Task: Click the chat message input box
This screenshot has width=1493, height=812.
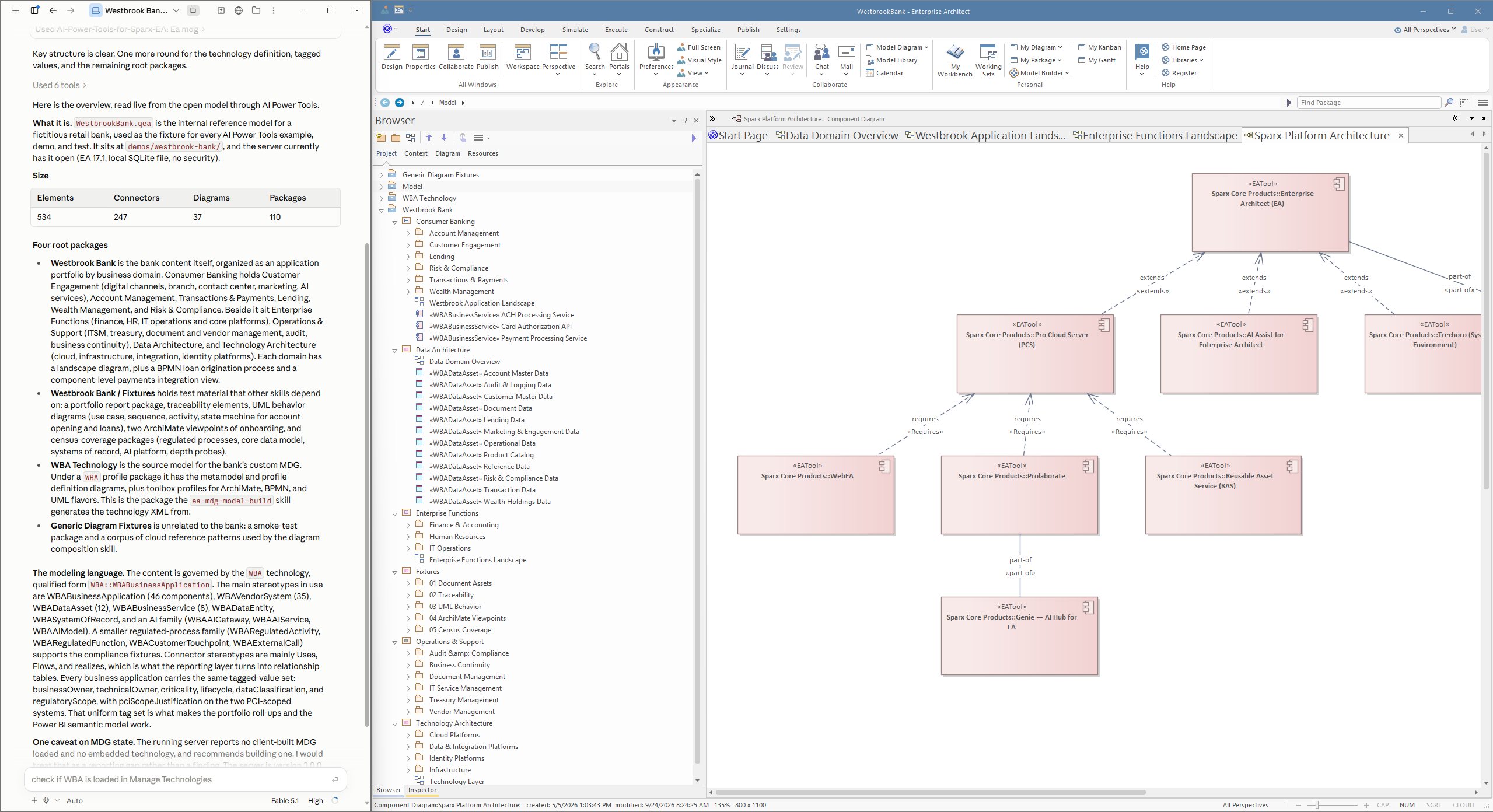Action: click(186, 779)
